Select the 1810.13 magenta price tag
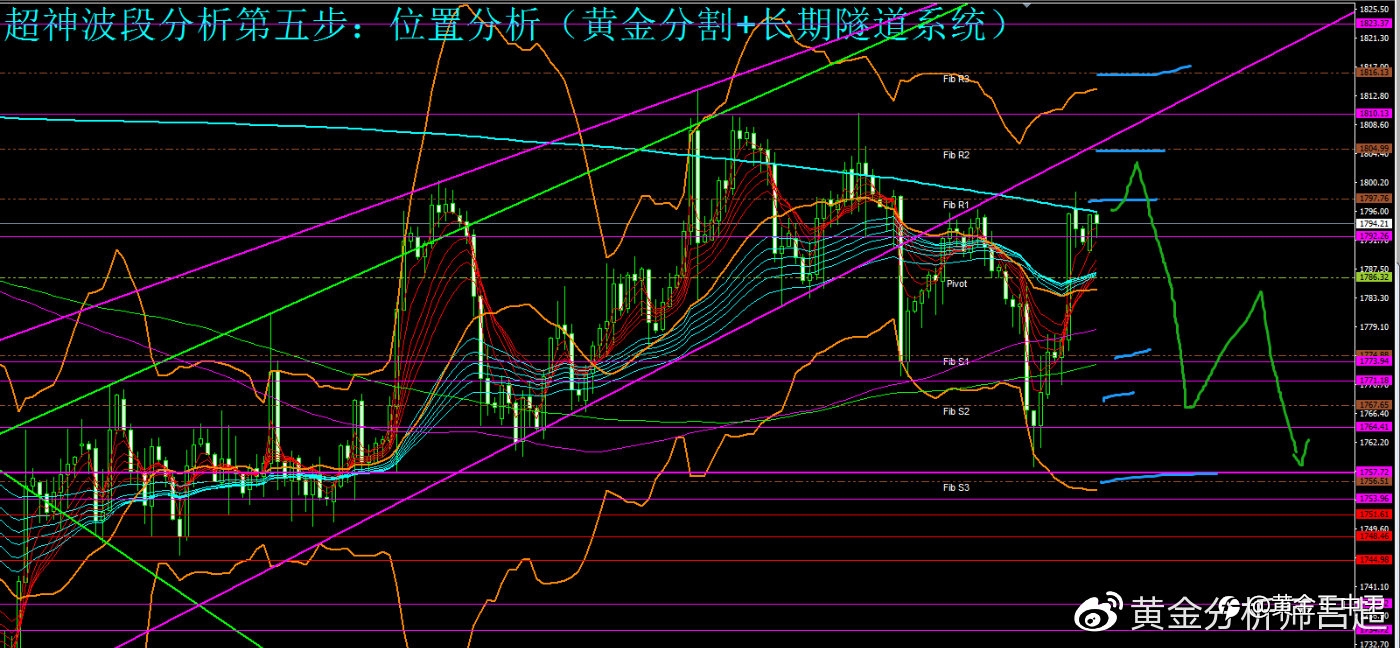Screen dimensions: 1400x648 1375,113
